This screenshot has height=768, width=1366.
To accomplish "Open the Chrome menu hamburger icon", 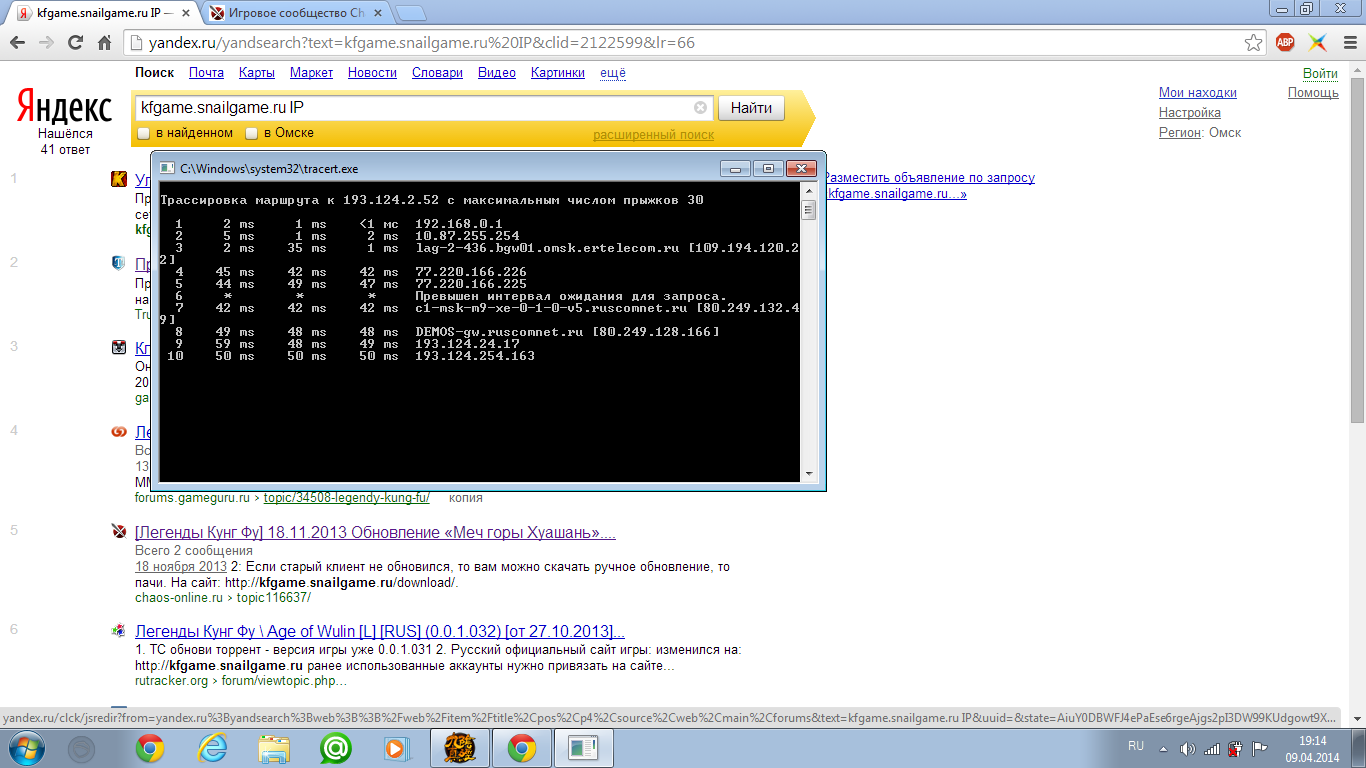I will pyautogui.click(x=1349, y=43).
